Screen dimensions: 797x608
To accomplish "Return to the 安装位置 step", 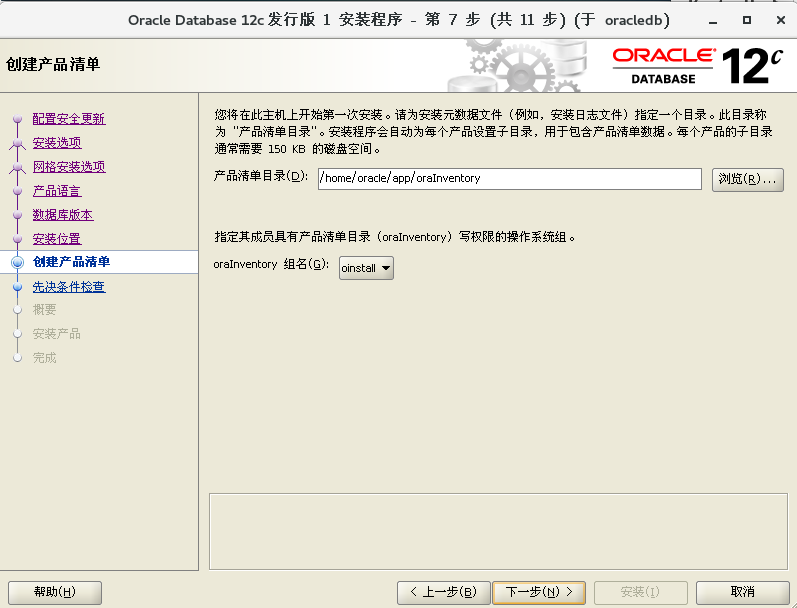I will click(x=57, y=239).
